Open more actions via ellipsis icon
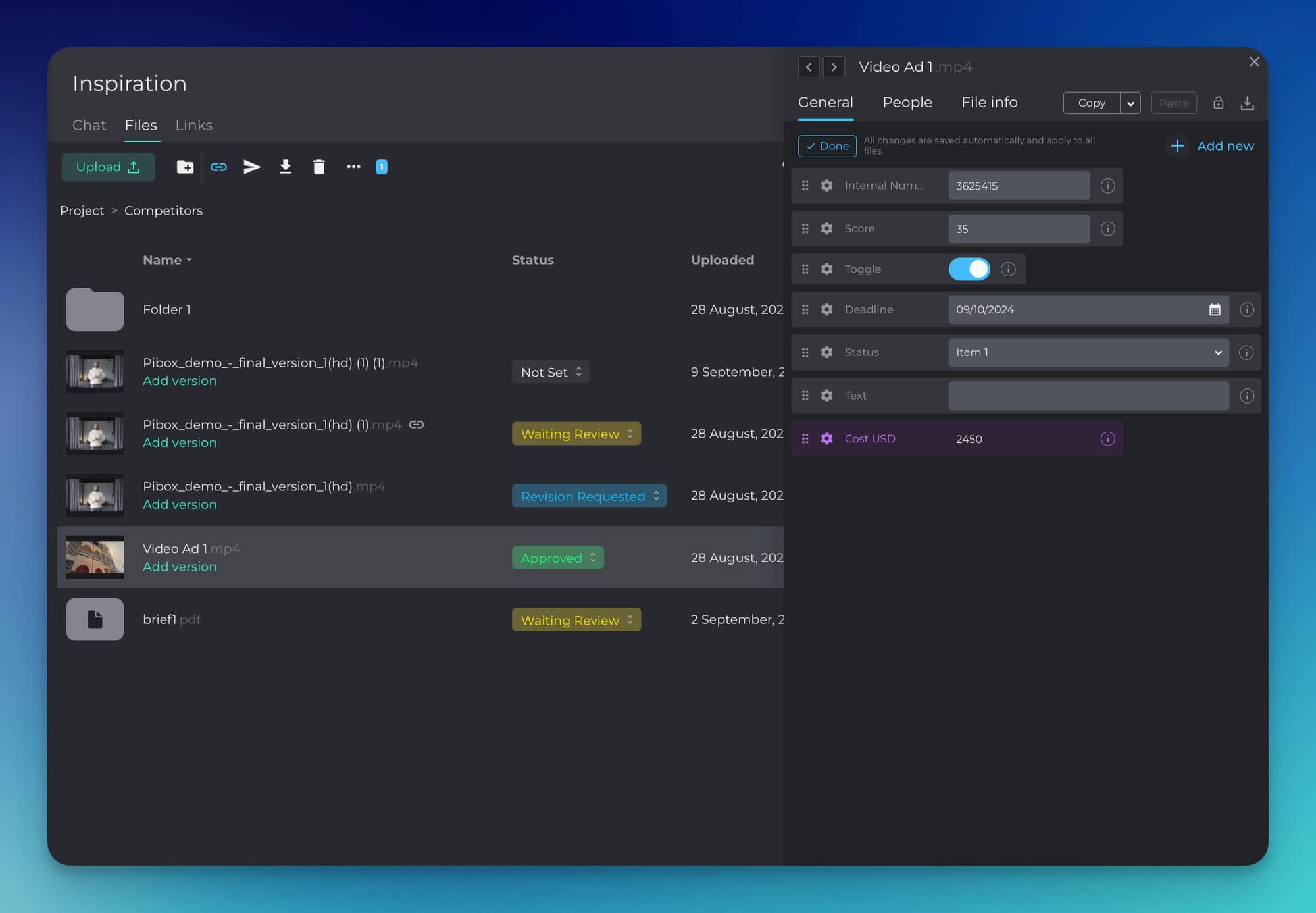Screen dimensions: 1316x913 [353, 167]
